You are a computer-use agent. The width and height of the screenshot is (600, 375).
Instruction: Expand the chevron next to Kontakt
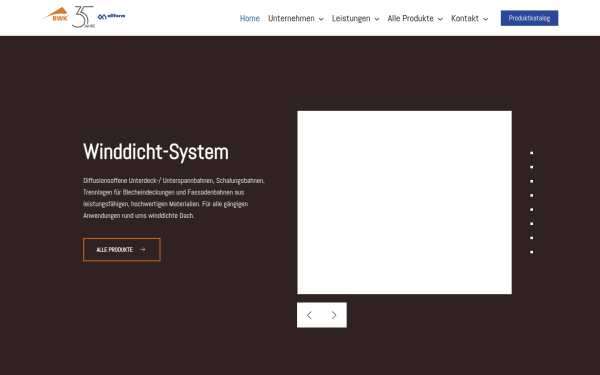486,19
